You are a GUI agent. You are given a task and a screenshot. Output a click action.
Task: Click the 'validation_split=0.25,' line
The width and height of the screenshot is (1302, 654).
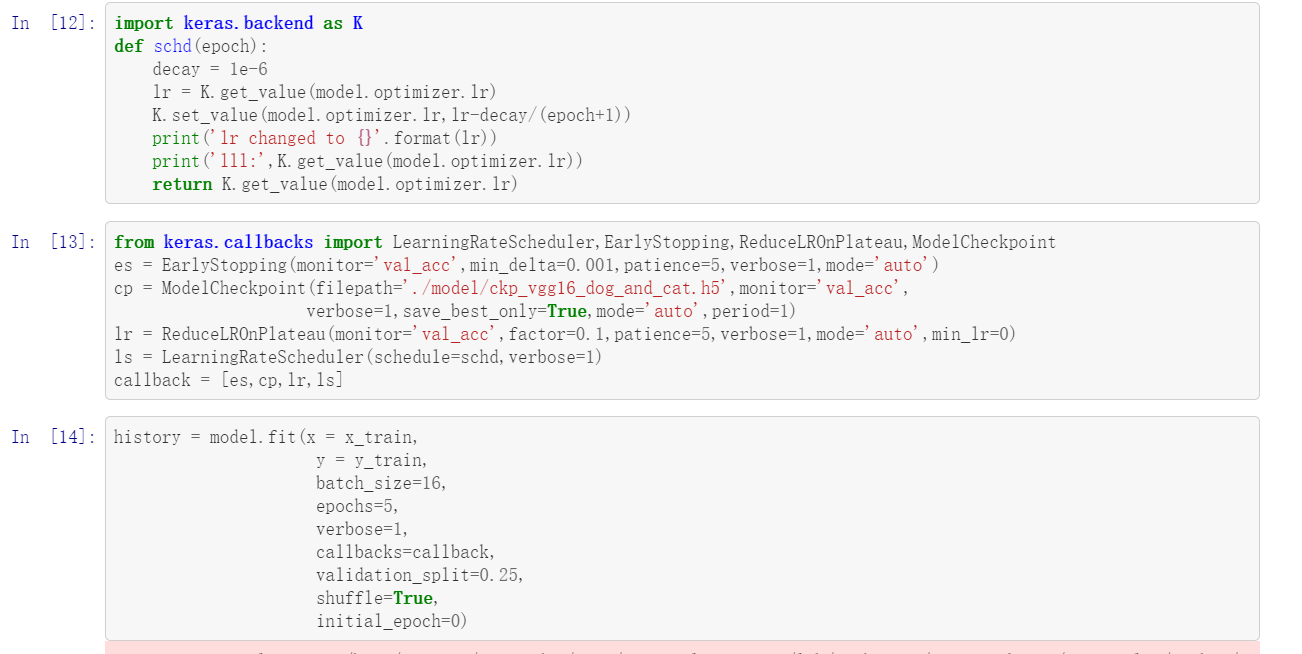click(x=420, y=575)
